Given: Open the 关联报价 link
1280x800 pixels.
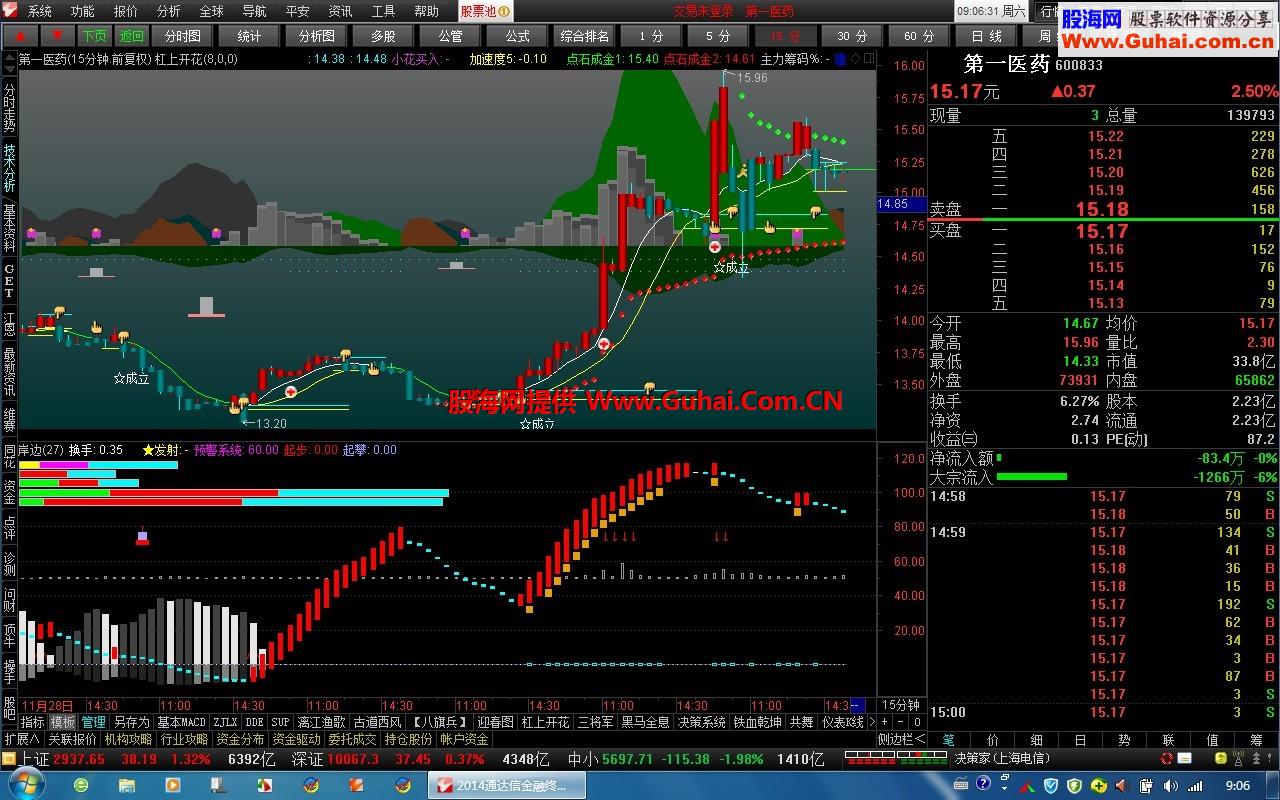Looking at the screenshot, I should pyautogui.click(x=72, y=740).
